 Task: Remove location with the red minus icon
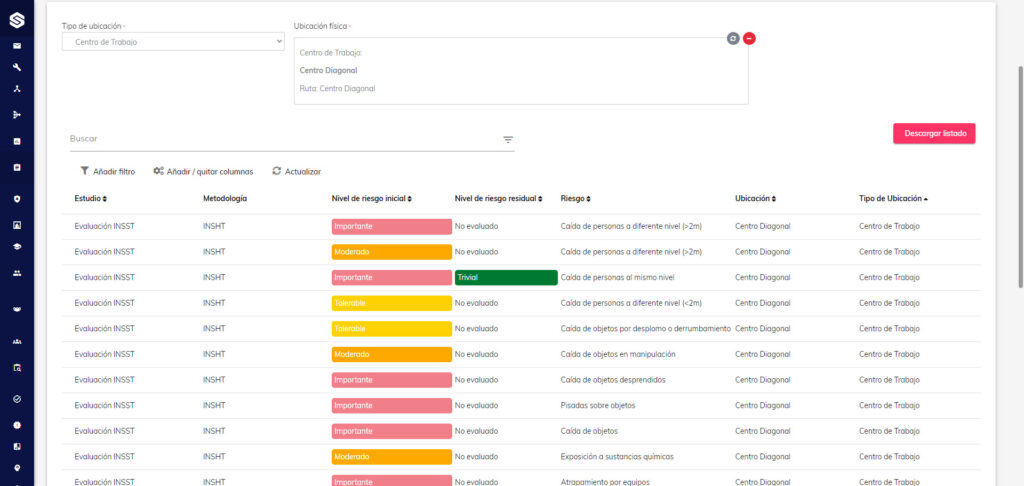pyautogui.click(x=749, y=39)
